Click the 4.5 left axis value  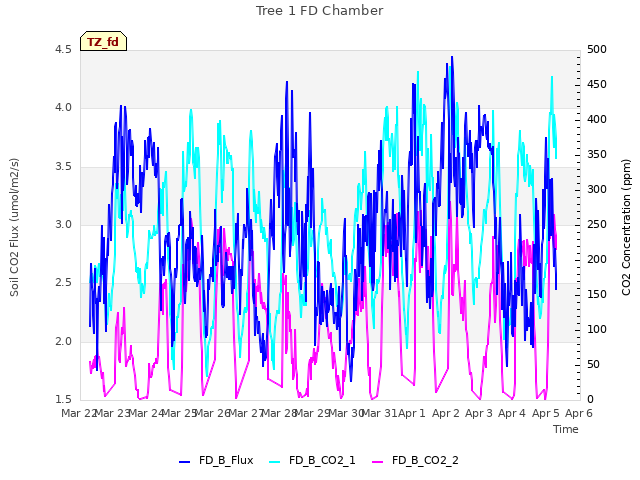[63, 50]
